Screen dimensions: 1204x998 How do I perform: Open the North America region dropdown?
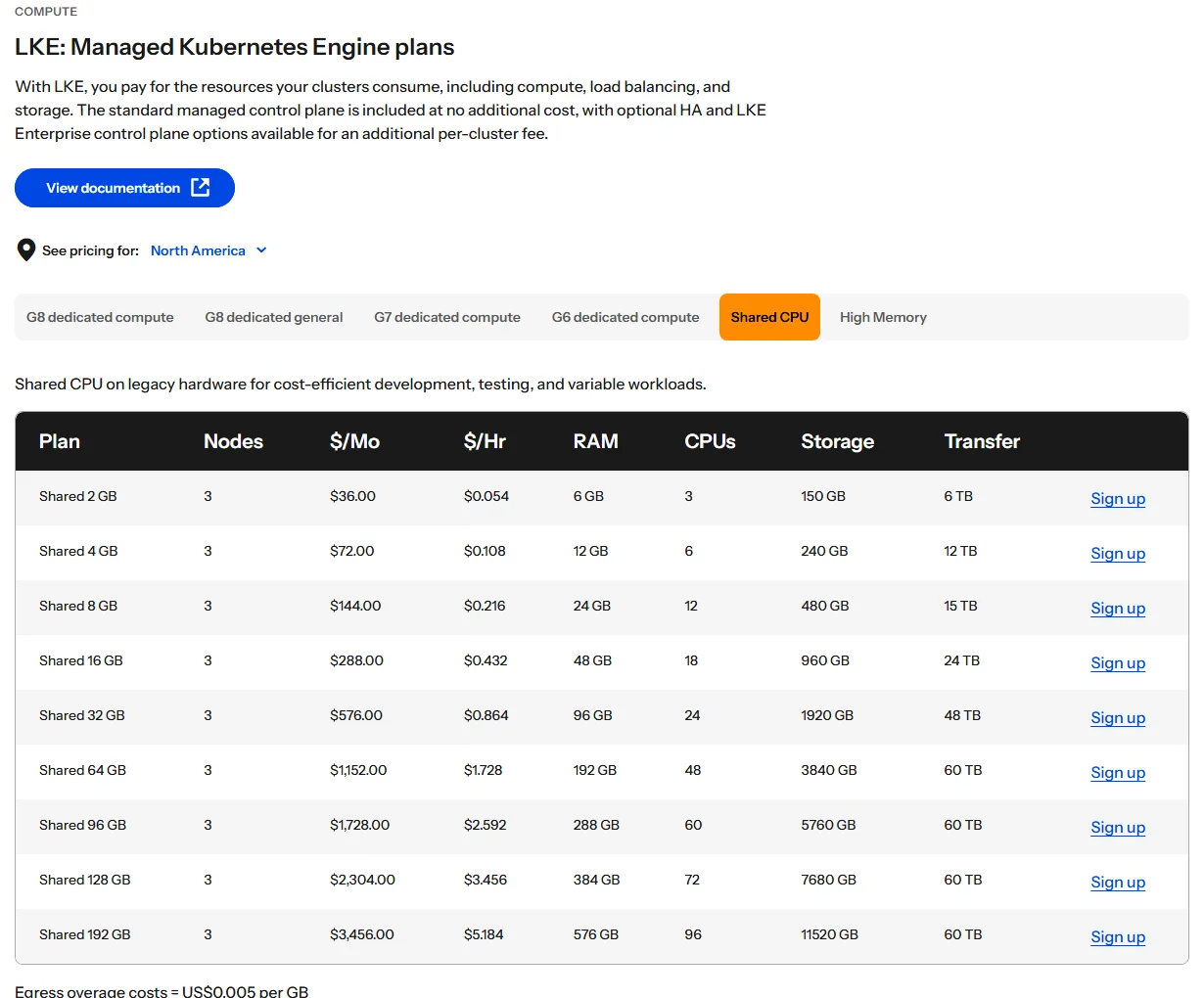pos(208,250)
